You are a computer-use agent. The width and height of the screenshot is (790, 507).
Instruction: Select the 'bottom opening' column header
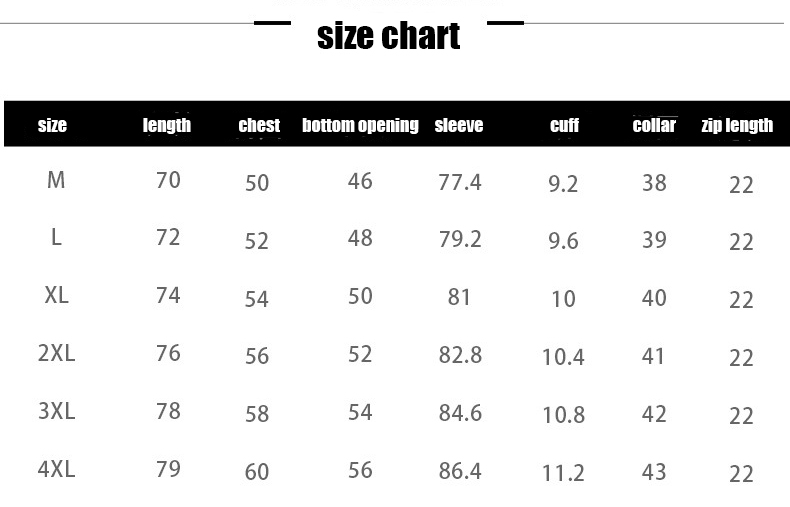[x=360, y=125]
